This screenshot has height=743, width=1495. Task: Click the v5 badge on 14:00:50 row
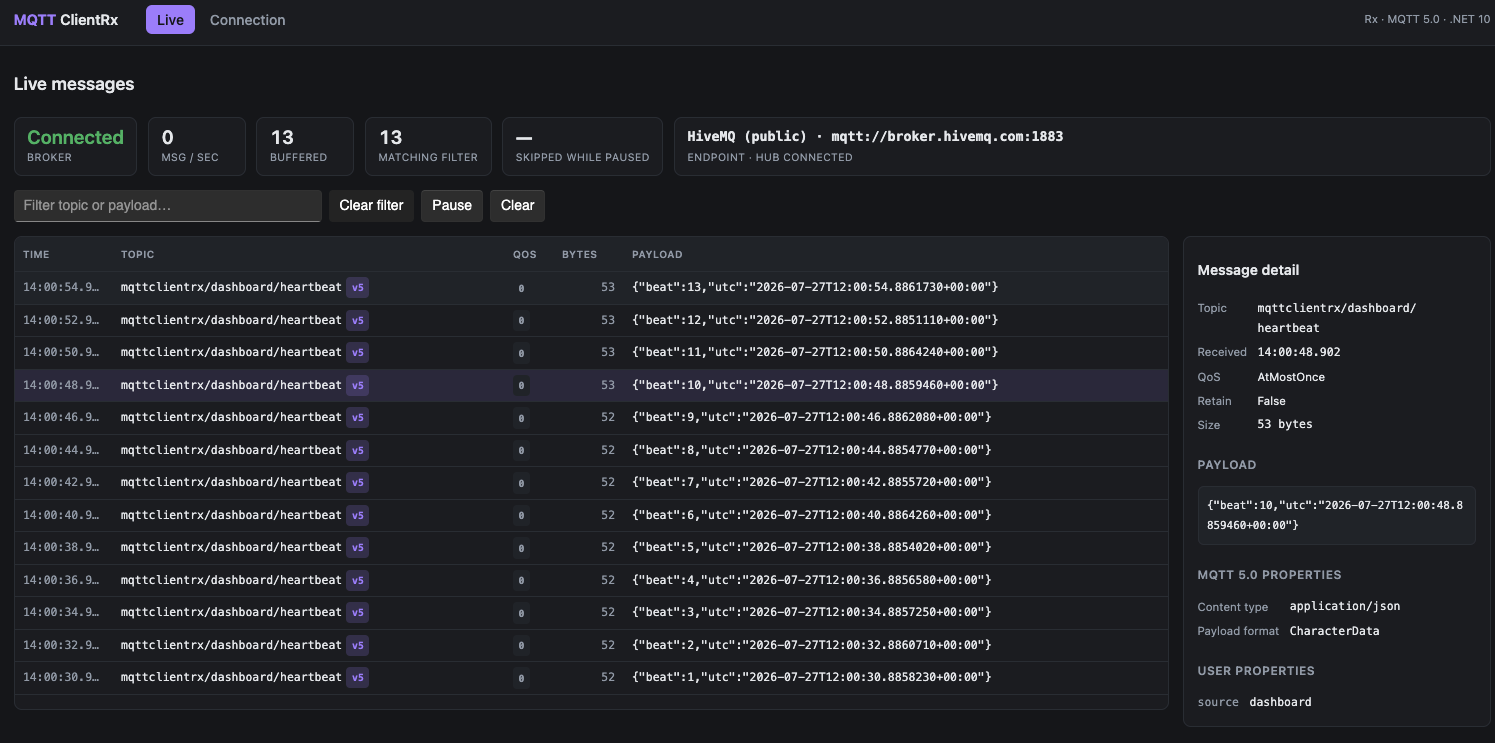point(358,353)
